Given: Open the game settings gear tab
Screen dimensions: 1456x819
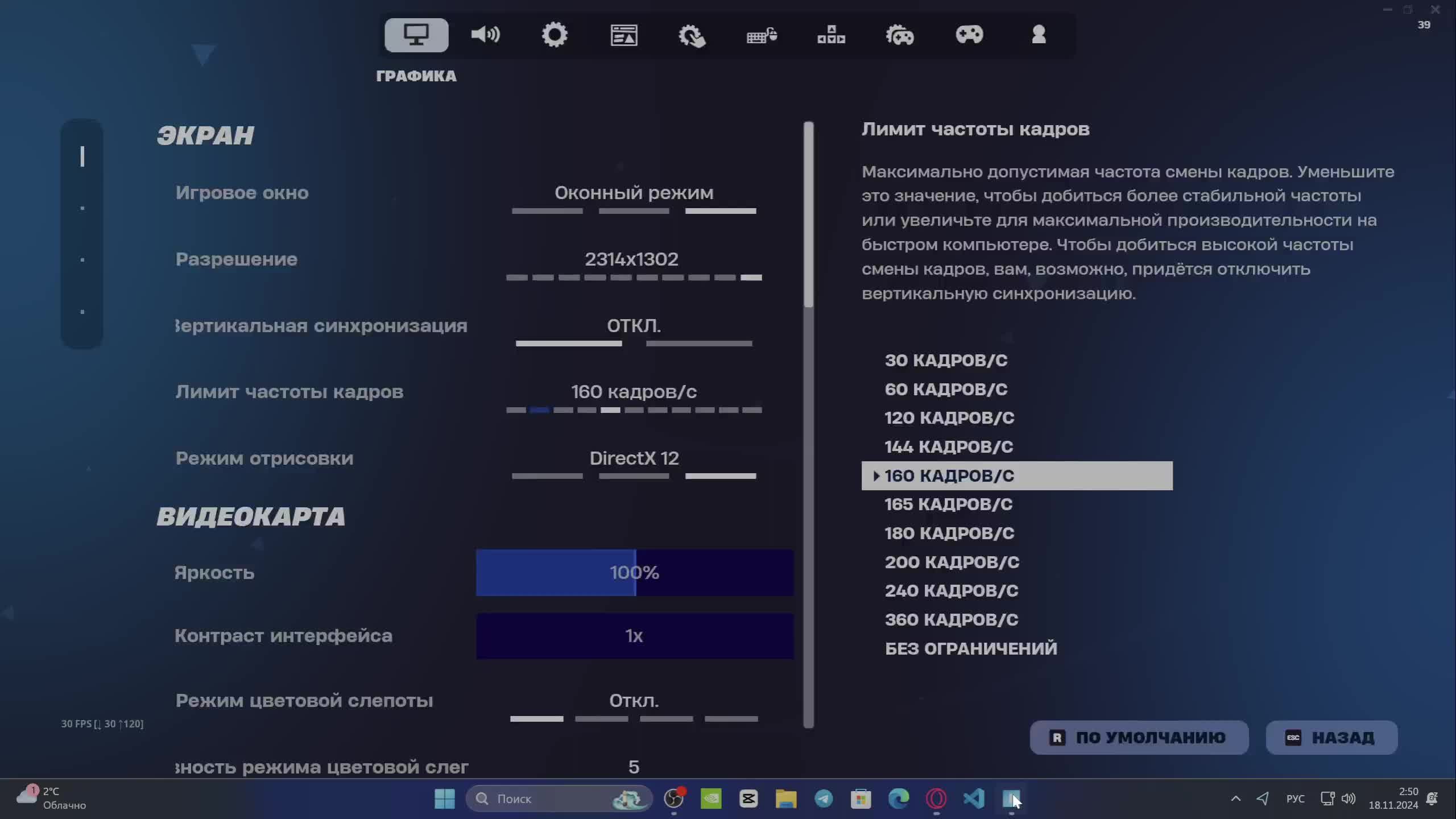Looking at the screenshot, I should pyautogui.click(x=555, y=35).
